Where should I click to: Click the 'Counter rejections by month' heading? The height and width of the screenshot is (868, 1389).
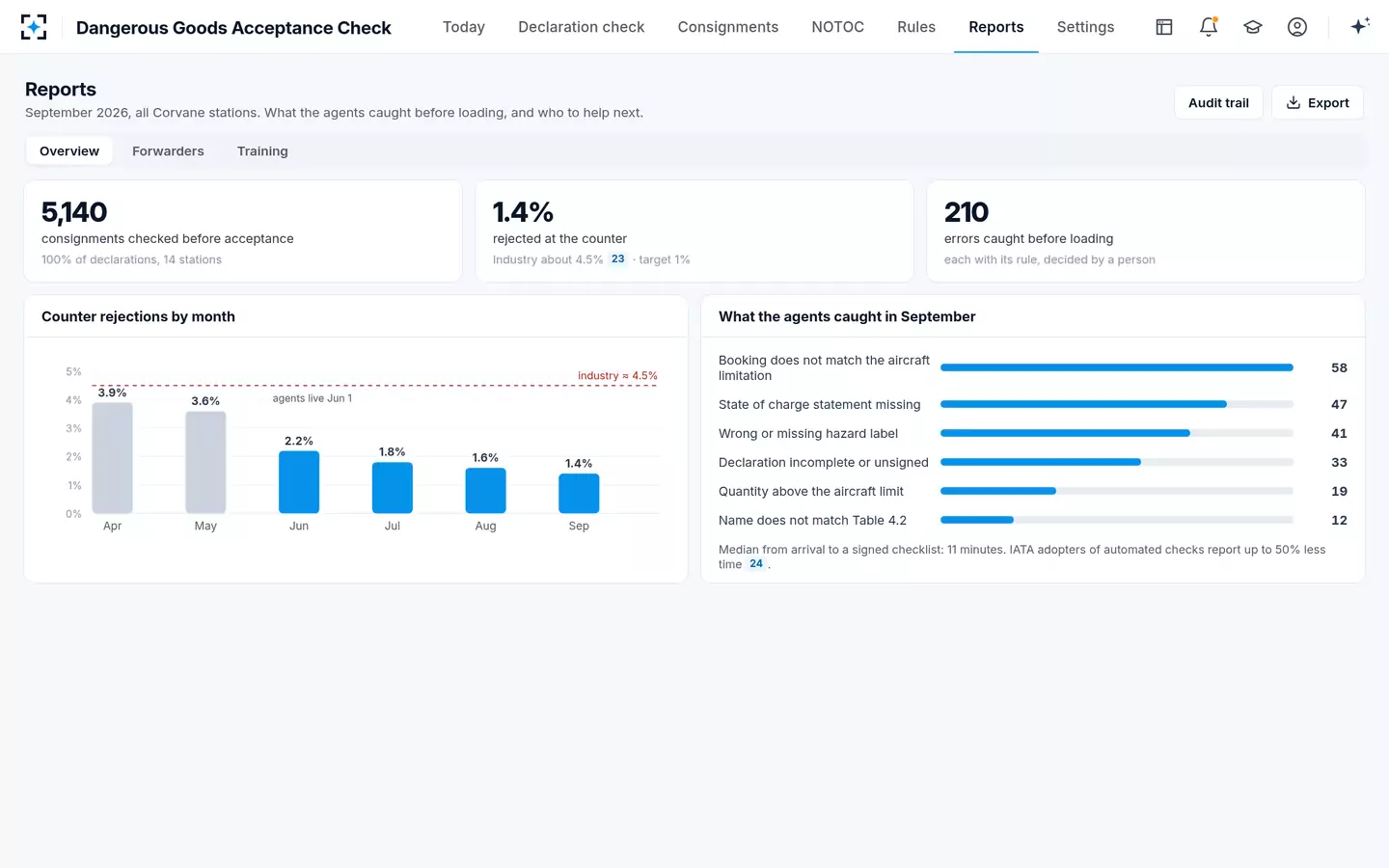(138, 316)
